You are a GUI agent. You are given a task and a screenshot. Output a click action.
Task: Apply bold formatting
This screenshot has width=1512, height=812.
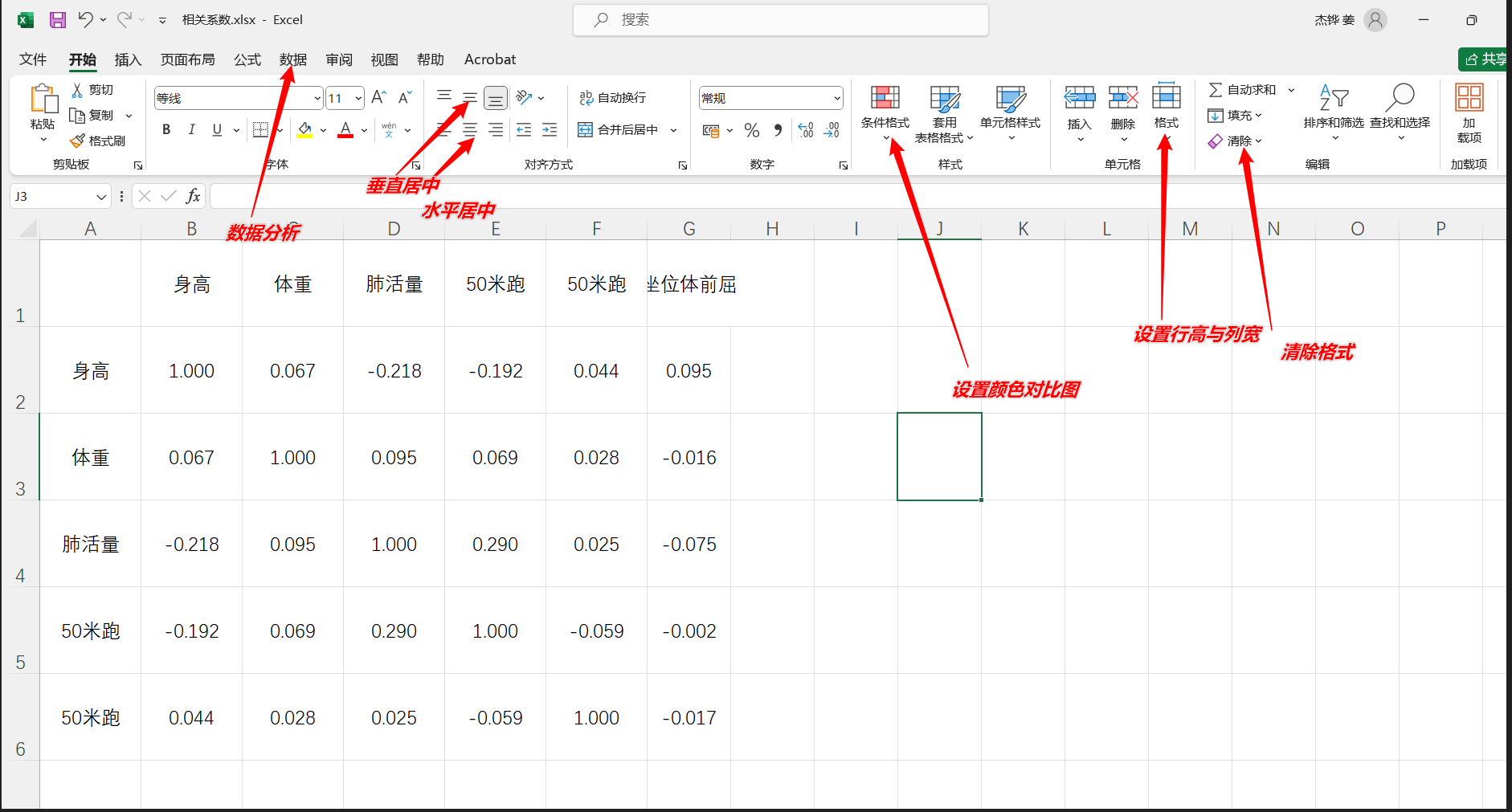point(166,129)
